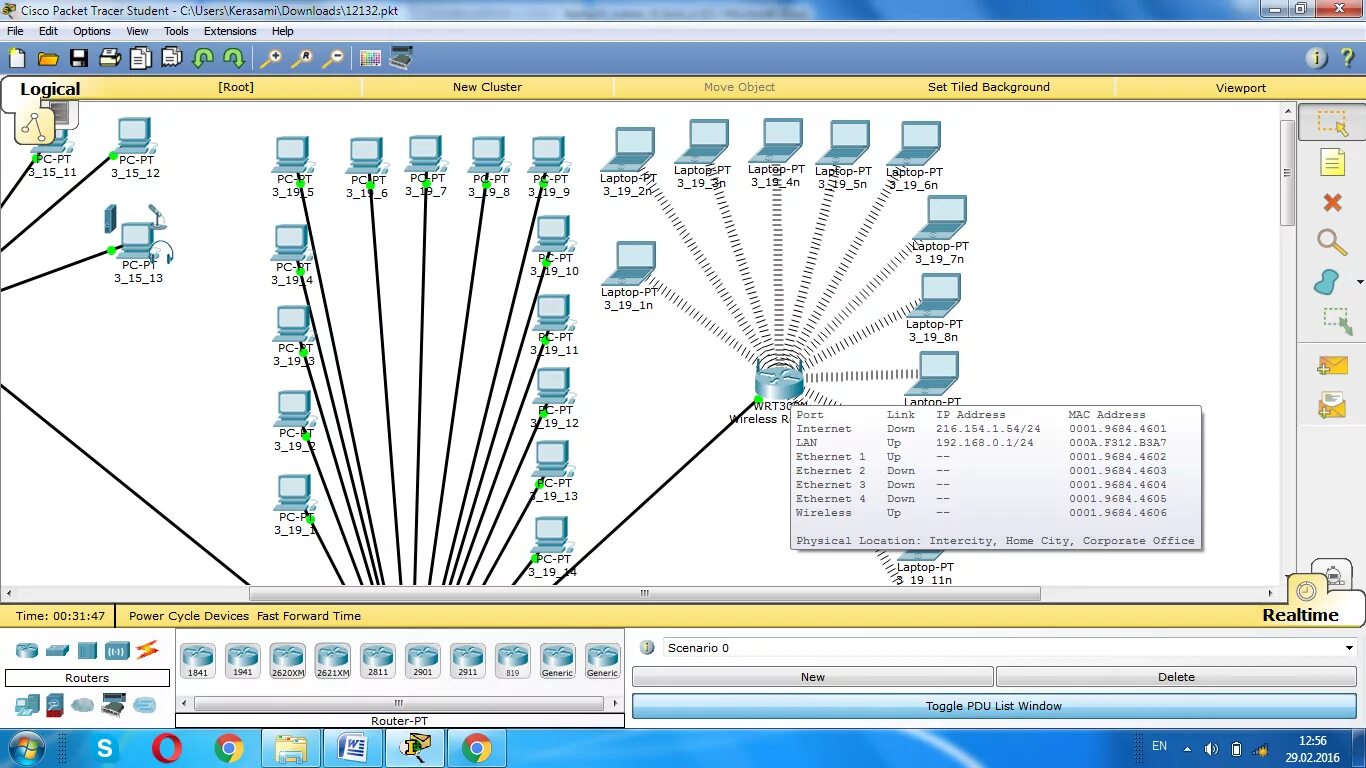1366x768 pixels.
Task: Switch to the Logical workspace tab
Action: point(50,89)
